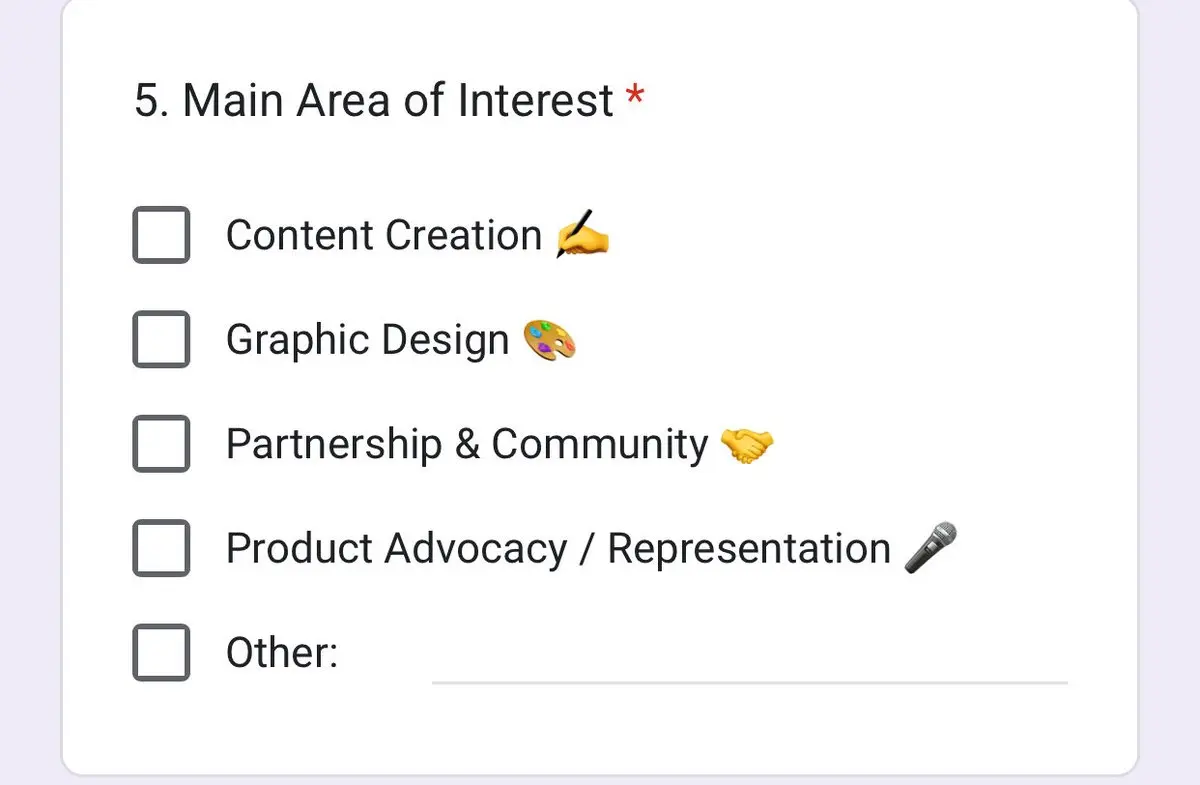Click the Other: label text

click(282, 653)
